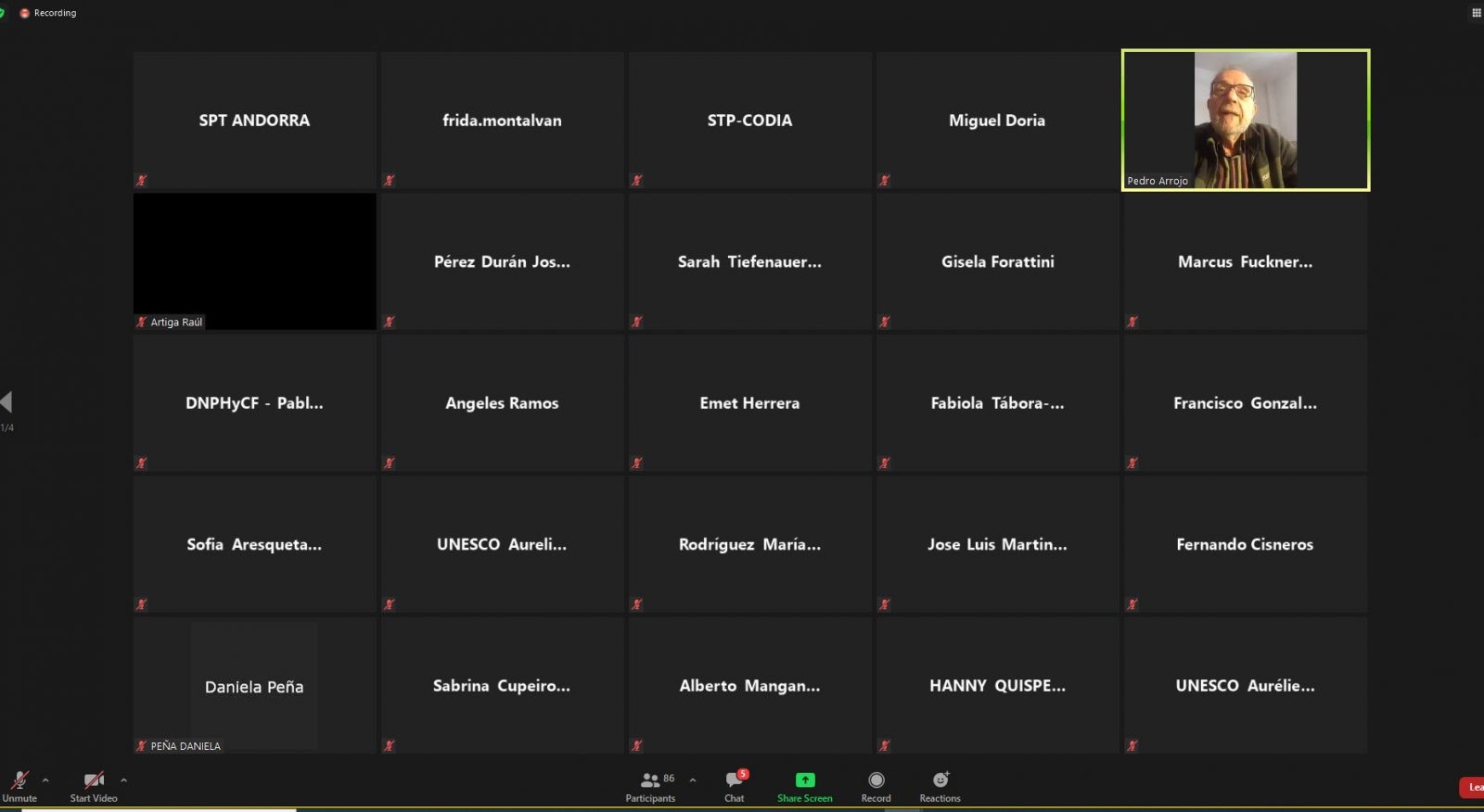Select the Daniela Peña participant tile
The height and width of the screenshot is (812, 1484).
click(254, 686)
